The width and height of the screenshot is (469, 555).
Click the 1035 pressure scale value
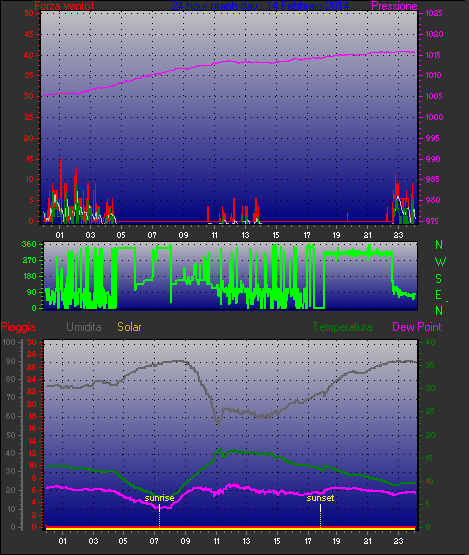(x=434, y=13)
